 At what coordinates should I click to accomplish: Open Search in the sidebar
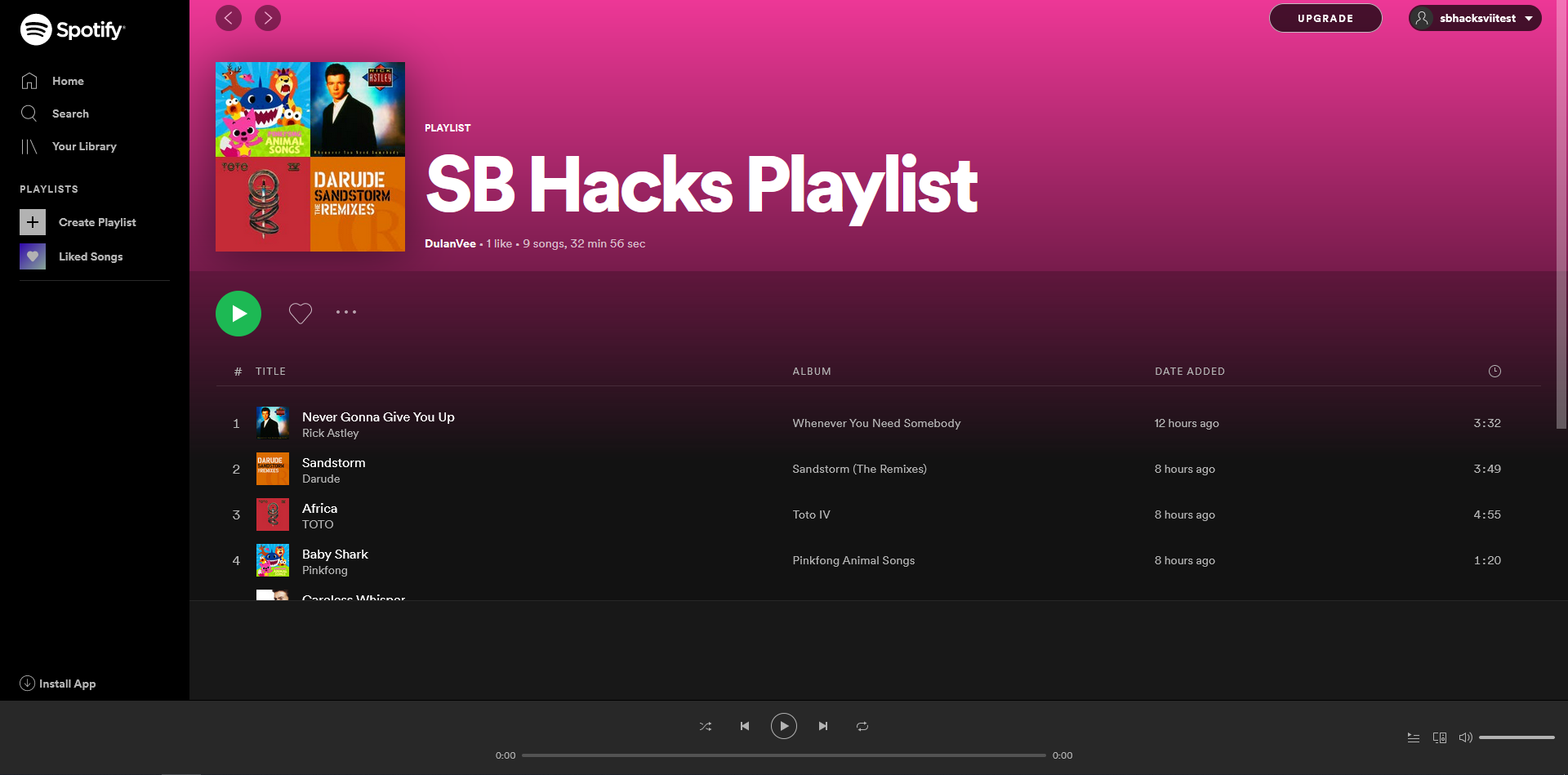[x=55, y=114]
